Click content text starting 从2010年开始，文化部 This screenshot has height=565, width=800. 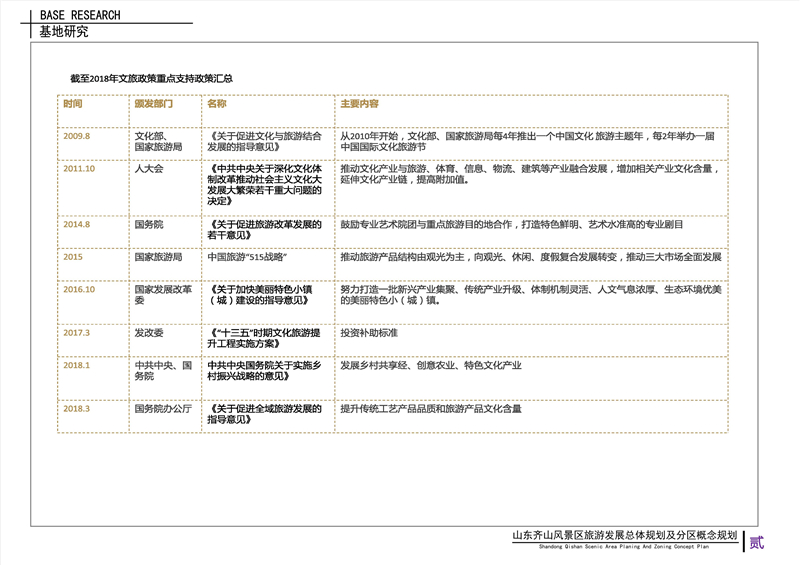(528, 141)
